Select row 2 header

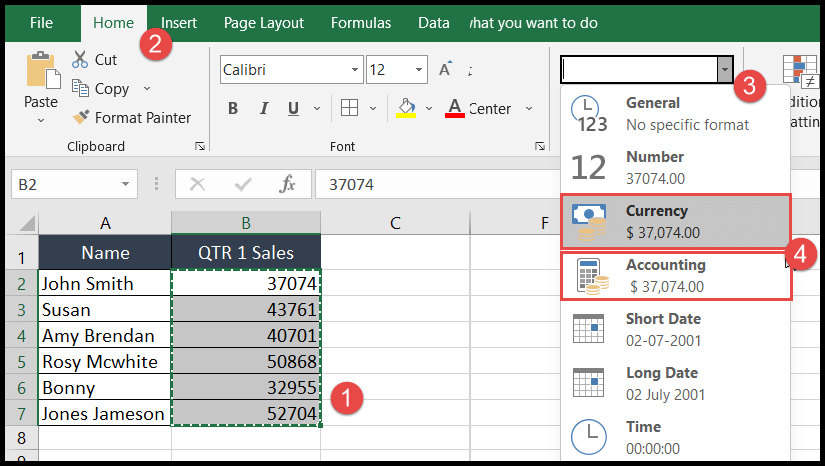[21, 283]
